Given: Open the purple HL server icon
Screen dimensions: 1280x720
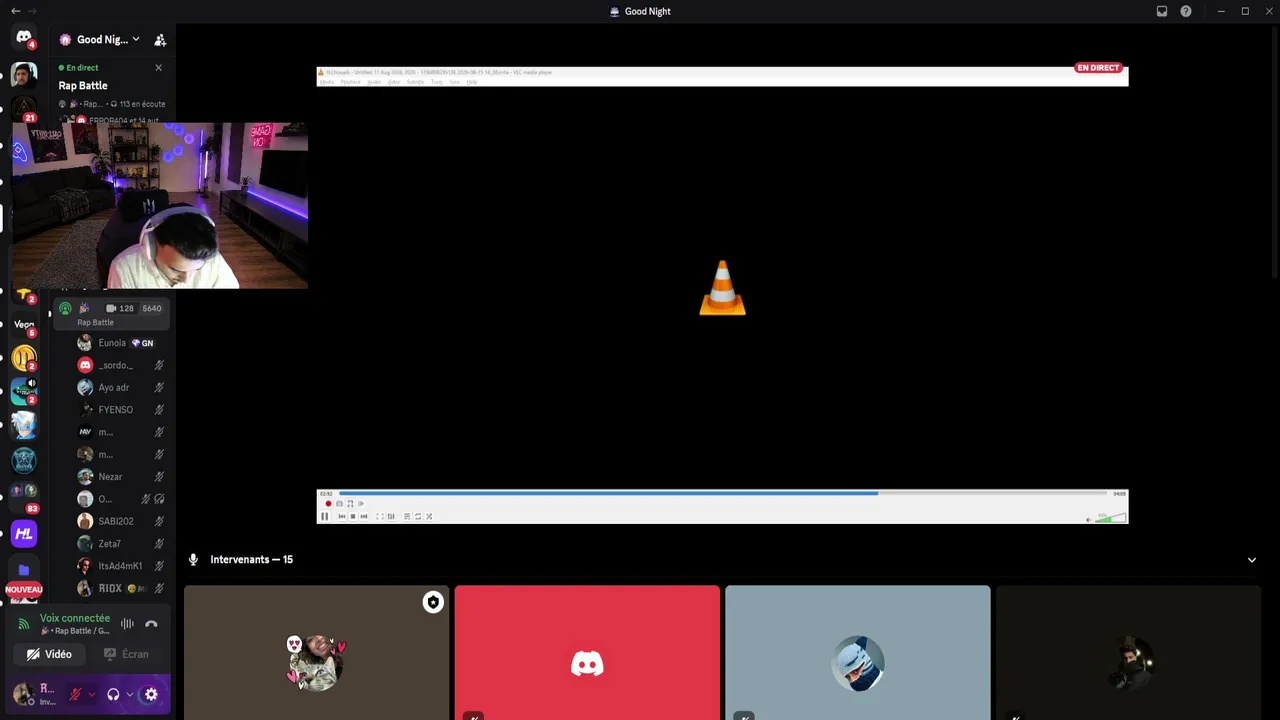Looking at the screenshot, I should tap(24, 534).
